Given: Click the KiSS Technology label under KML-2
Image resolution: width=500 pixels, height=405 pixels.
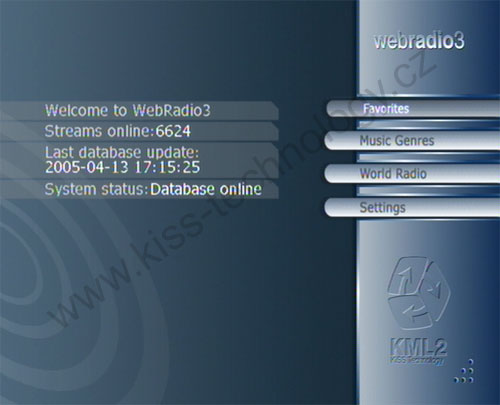Looking at the screenshot, I should coord(417,360).
